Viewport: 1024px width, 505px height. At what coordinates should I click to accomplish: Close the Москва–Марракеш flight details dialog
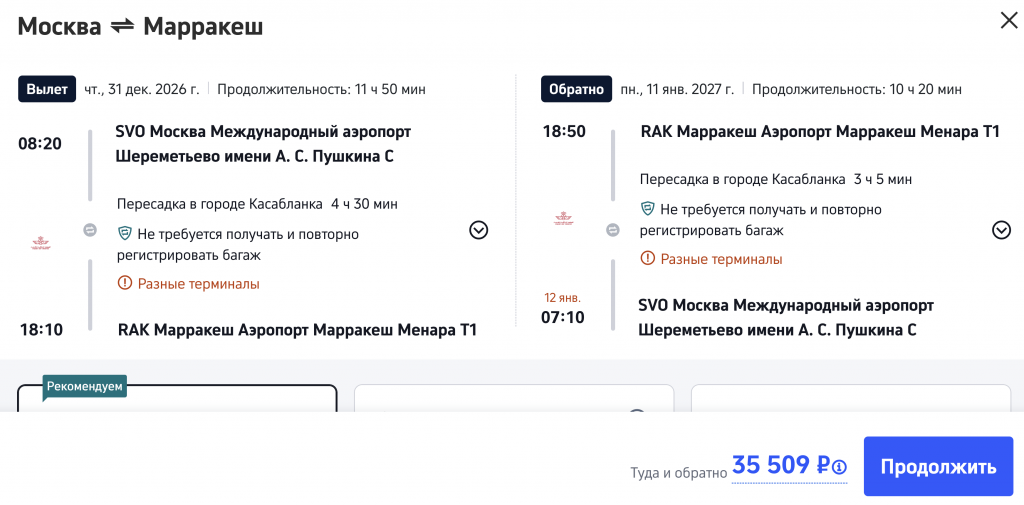click(x=1009, y=20)
